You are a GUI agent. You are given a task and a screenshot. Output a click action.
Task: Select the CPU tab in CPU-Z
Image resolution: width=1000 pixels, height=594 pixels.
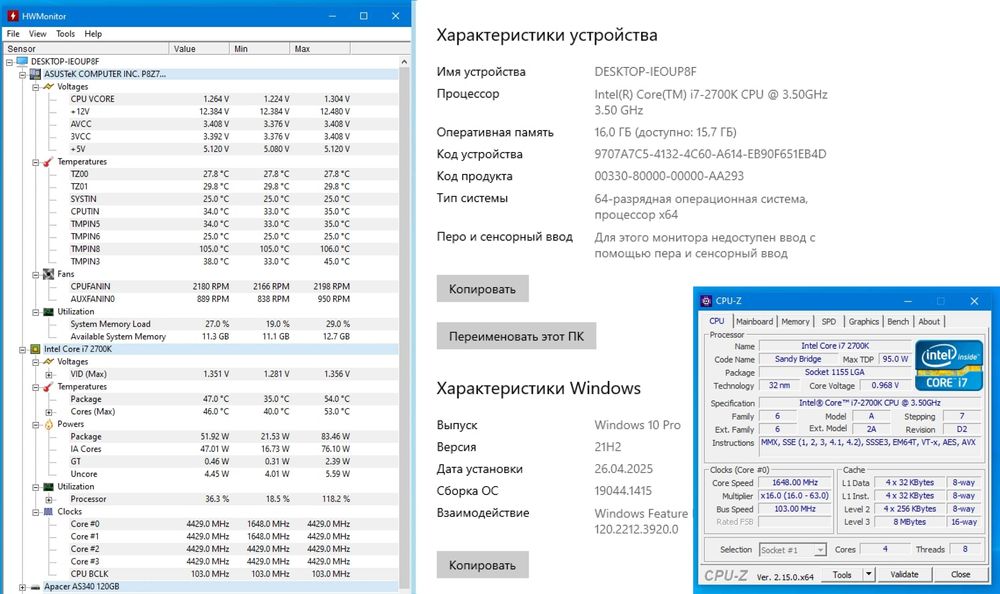click(717, 321)
